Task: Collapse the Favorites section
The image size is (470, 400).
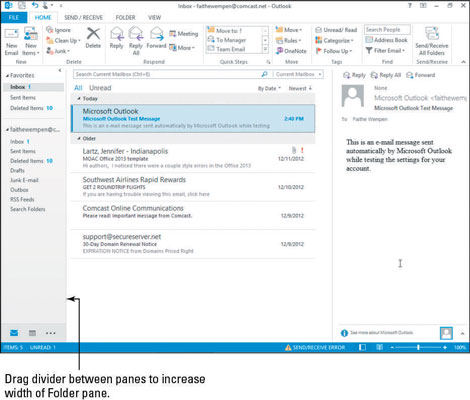Action: [7, 76]
